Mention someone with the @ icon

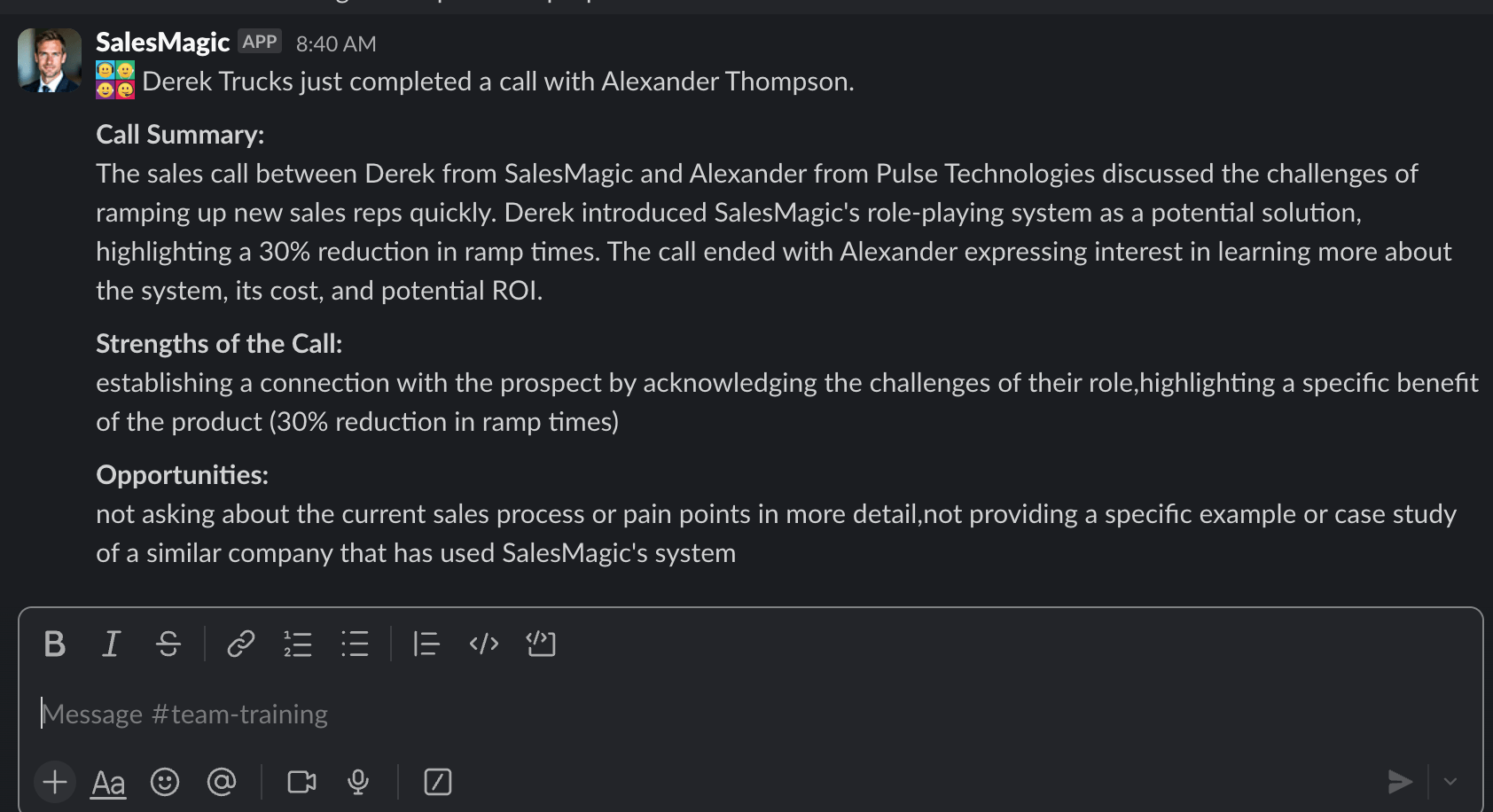coord(222,782)
